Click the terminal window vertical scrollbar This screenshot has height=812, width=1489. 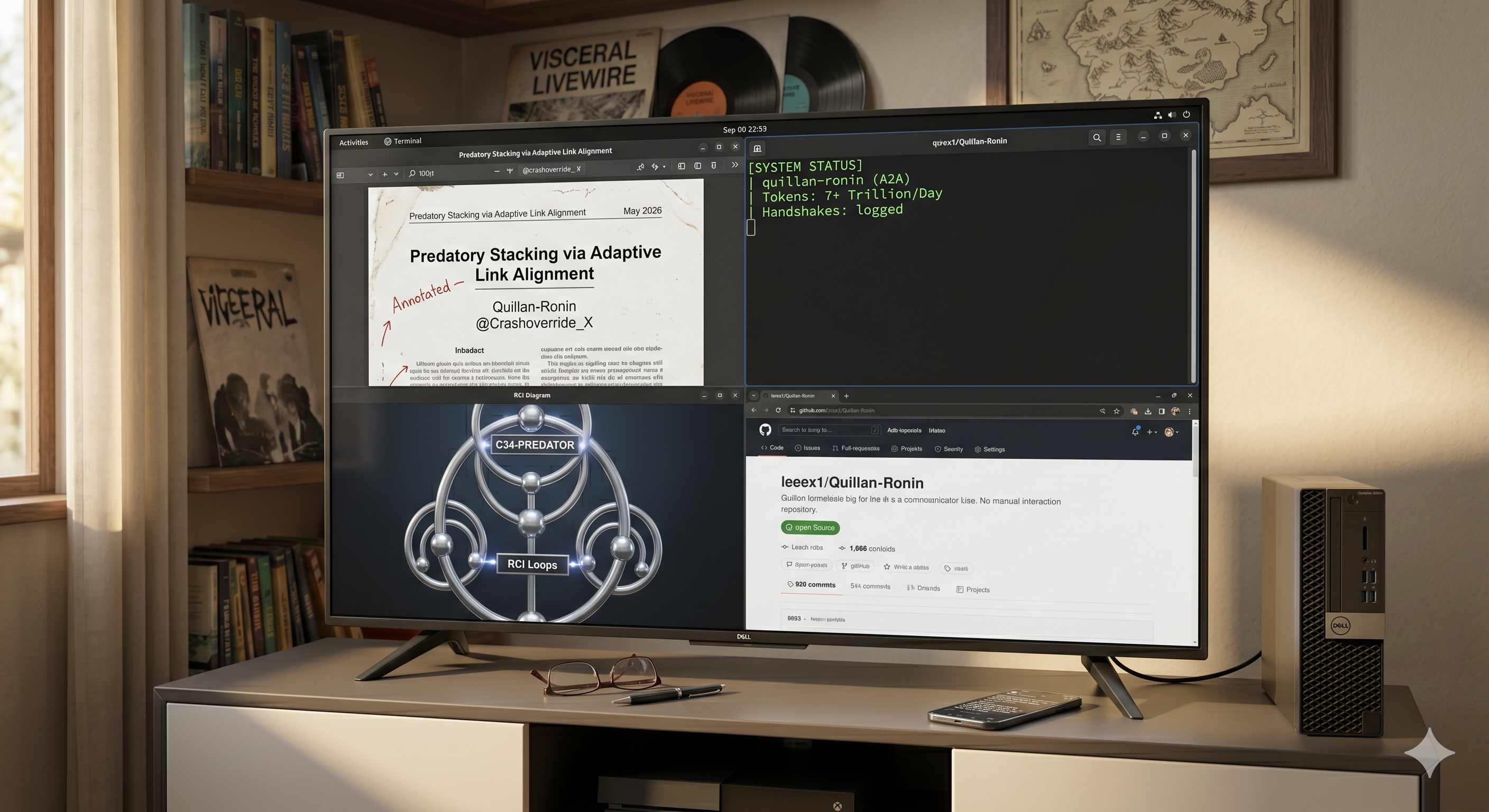(x=1193, y=266)
